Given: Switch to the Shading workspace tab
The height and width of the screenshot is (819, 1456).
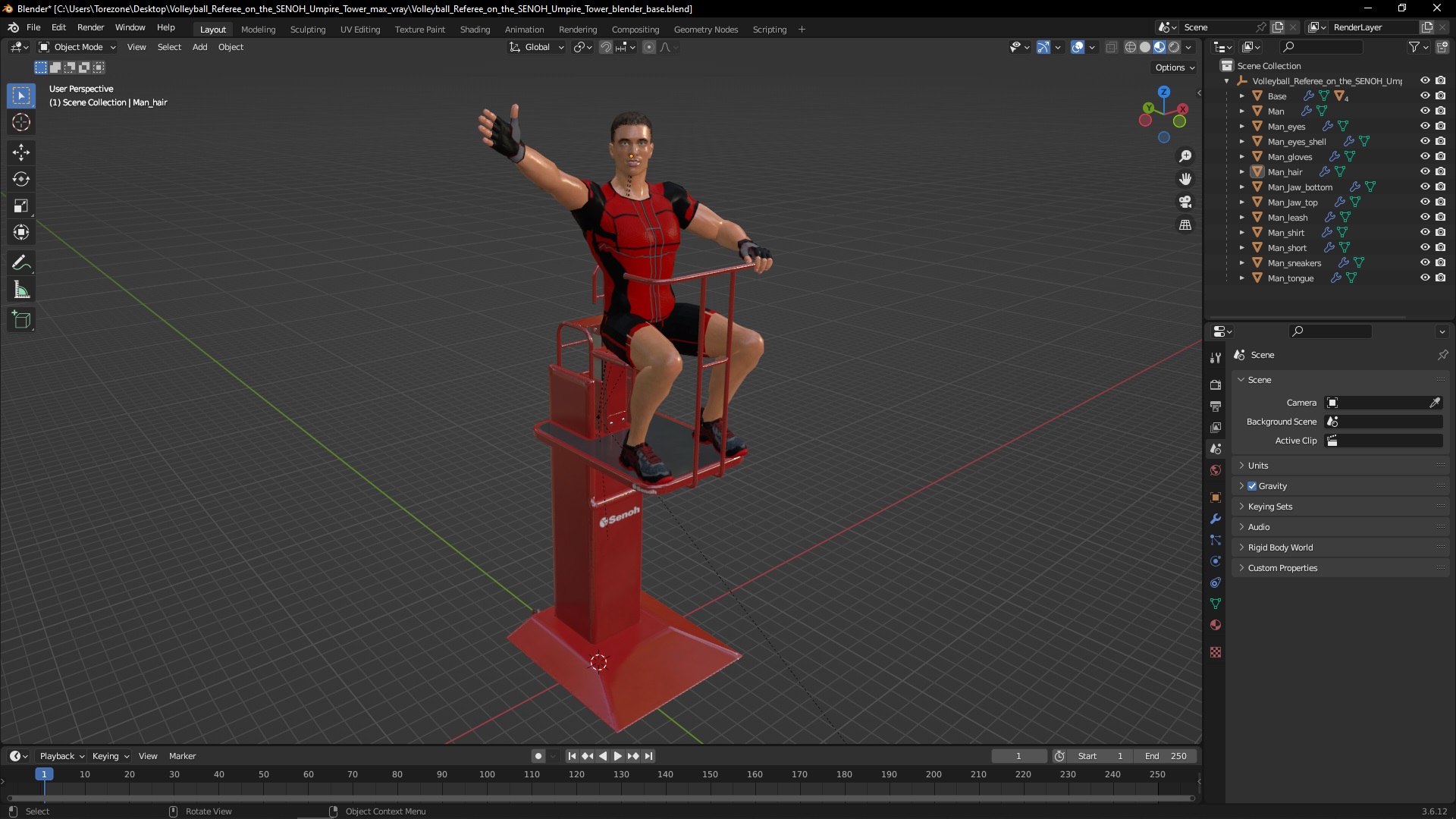Looking at the screenshot, I should (x=475, y=30).
